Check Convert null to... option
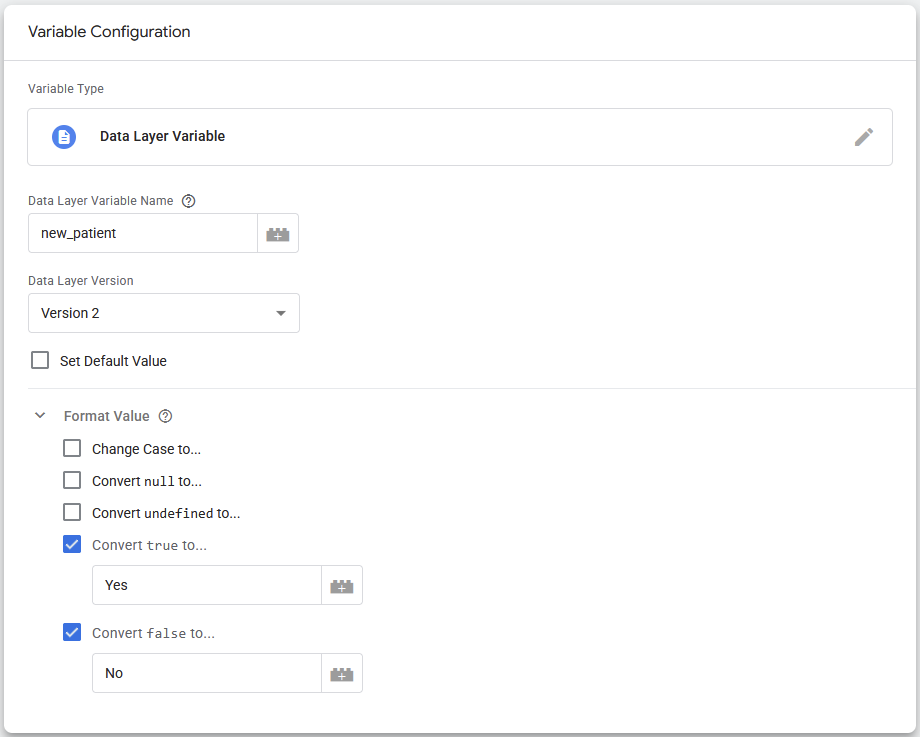The width and height of the screenshot is (920, 737). click(x=72, y=481)
